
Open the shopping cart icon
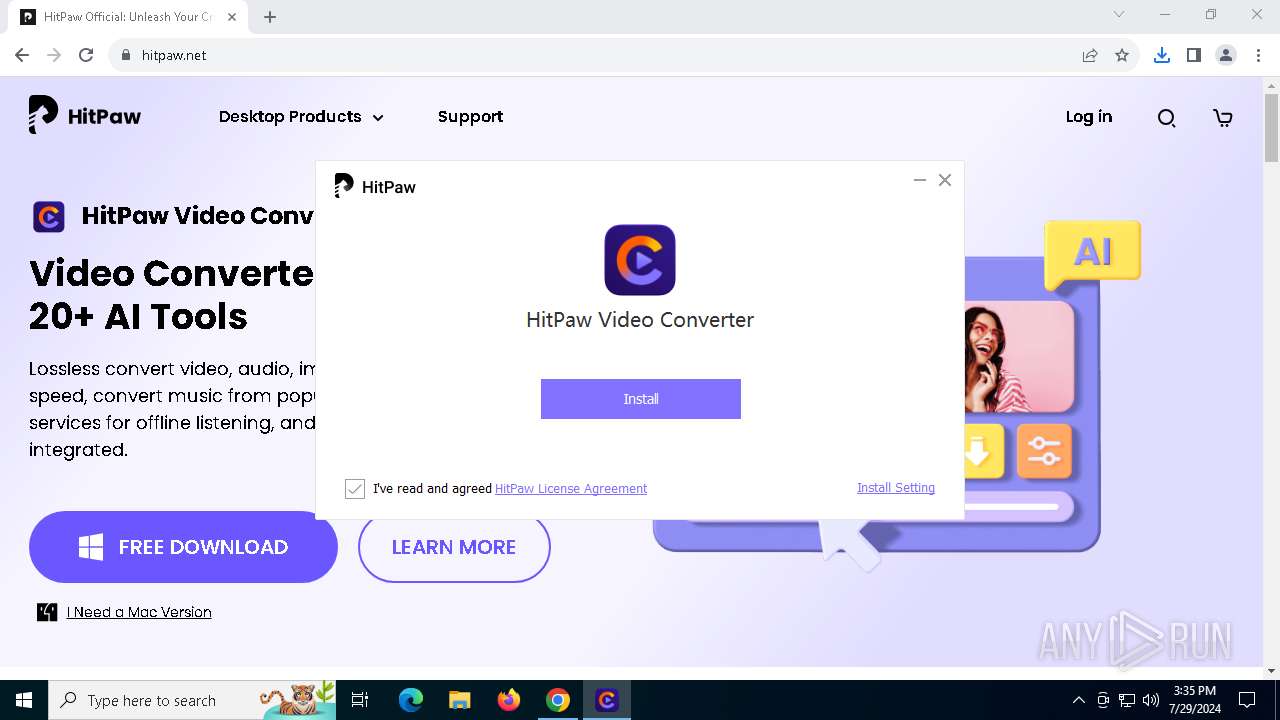pos(1223,118)
